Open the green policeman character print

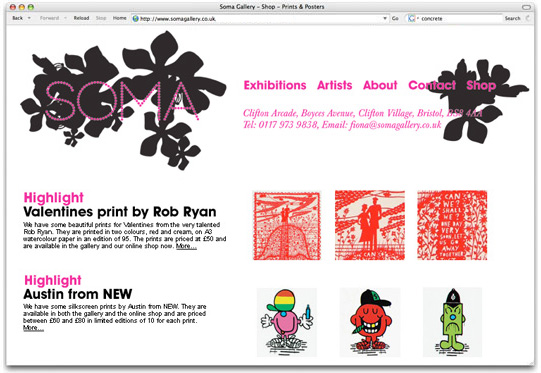click(x=452, y=322)
